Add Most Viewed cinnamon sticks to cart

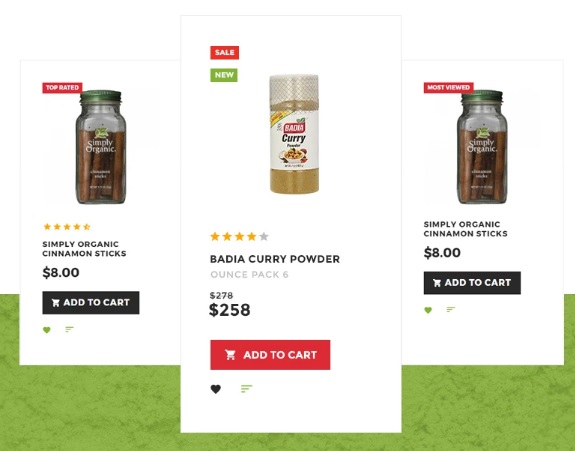(x=472, y=283)
